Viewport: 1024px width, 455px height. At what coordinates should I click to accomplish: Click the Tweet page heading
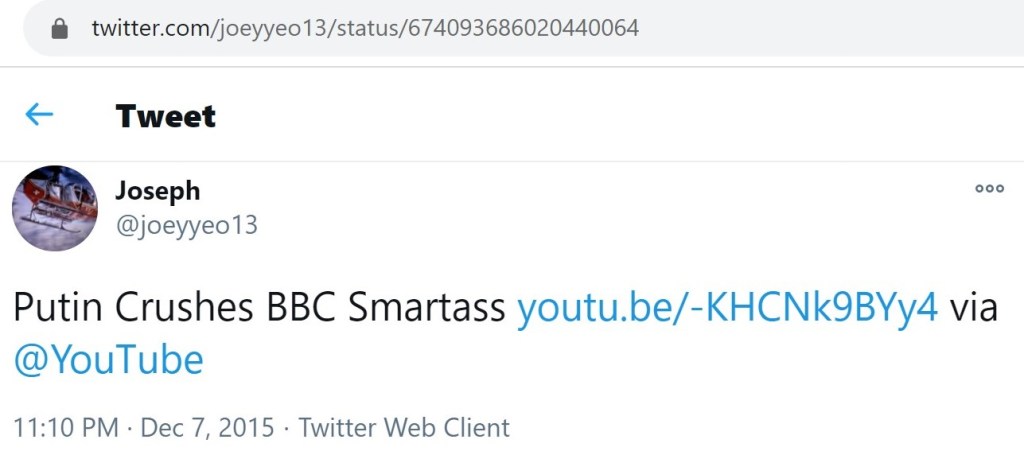166,116
